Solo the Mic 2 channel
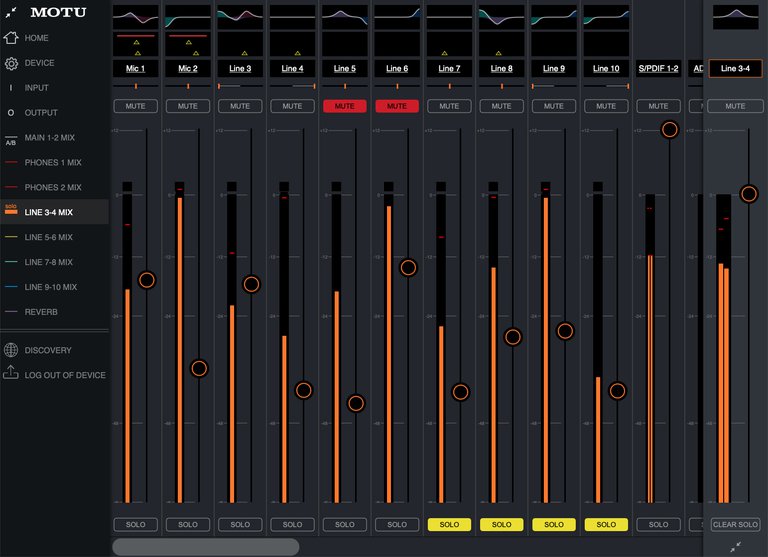This screenshot has width=768, height=557. click(188, 524)
